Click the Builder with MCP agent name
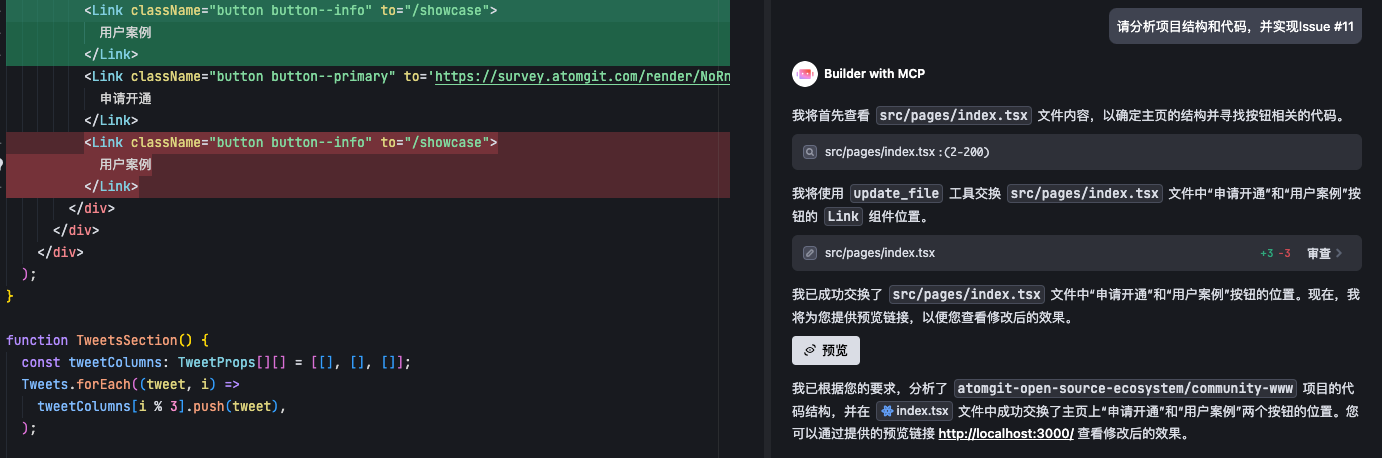Image resolution: width=1382 pixels, height=458 pixels. pos(874,74)
